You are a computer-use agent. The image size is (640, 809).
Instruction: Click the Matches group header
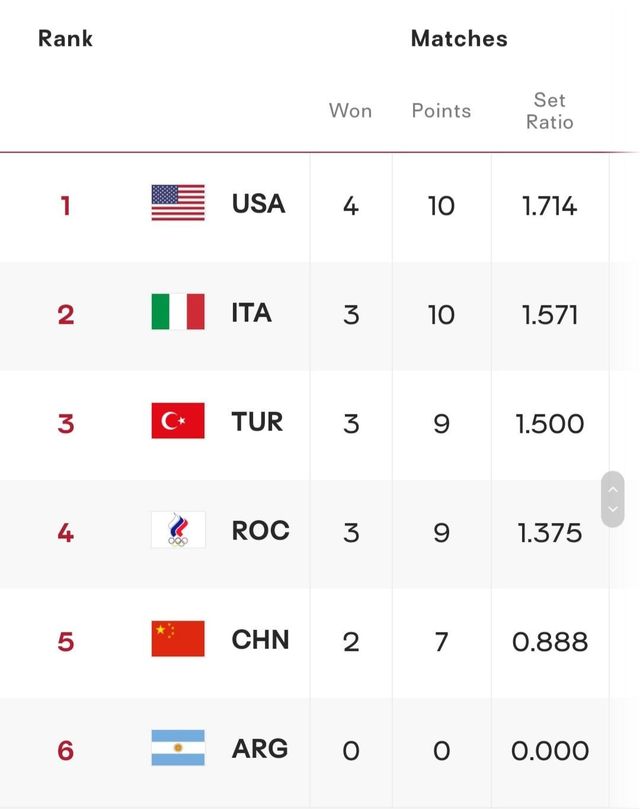pos(459,39)
